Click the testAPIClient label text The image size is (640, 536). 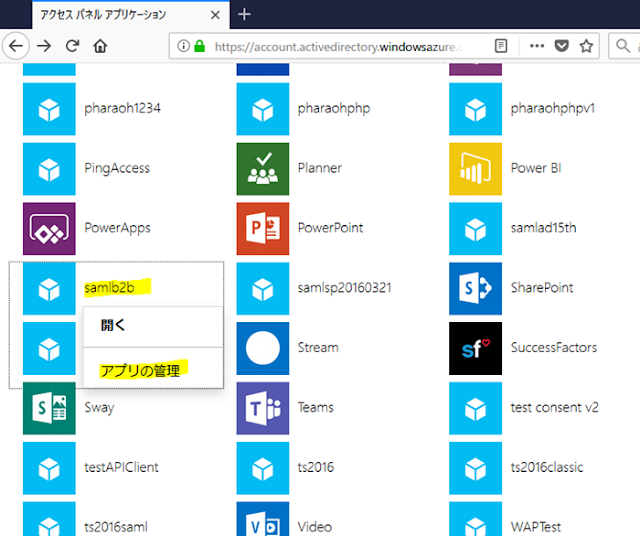pyautogui.click(x=121, y=467)
